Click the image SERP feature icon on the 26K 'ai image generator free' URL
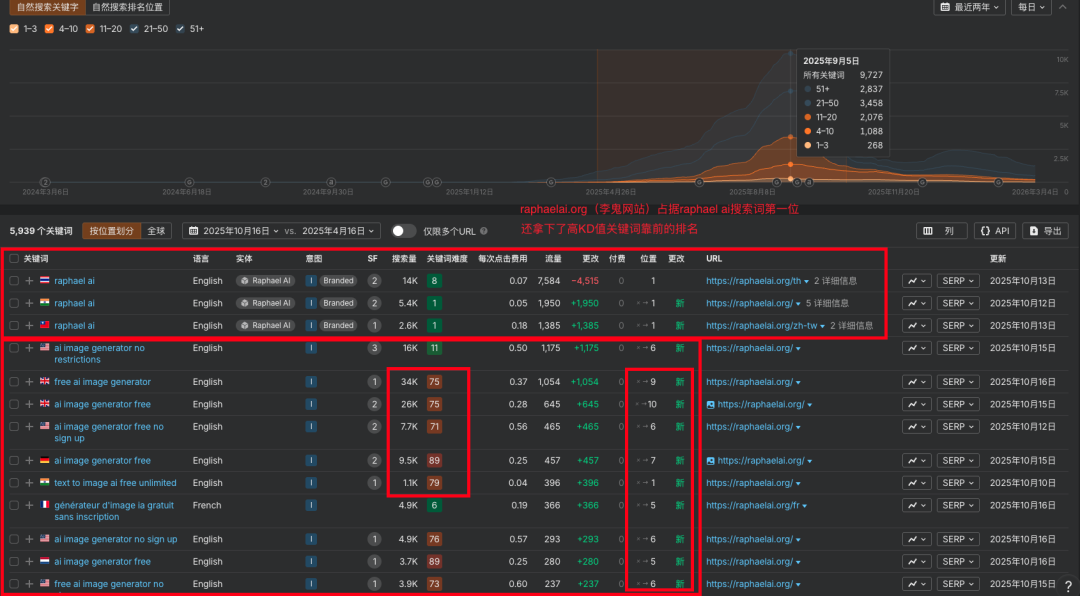This screenshot has width=1080, height=596. 710,404
